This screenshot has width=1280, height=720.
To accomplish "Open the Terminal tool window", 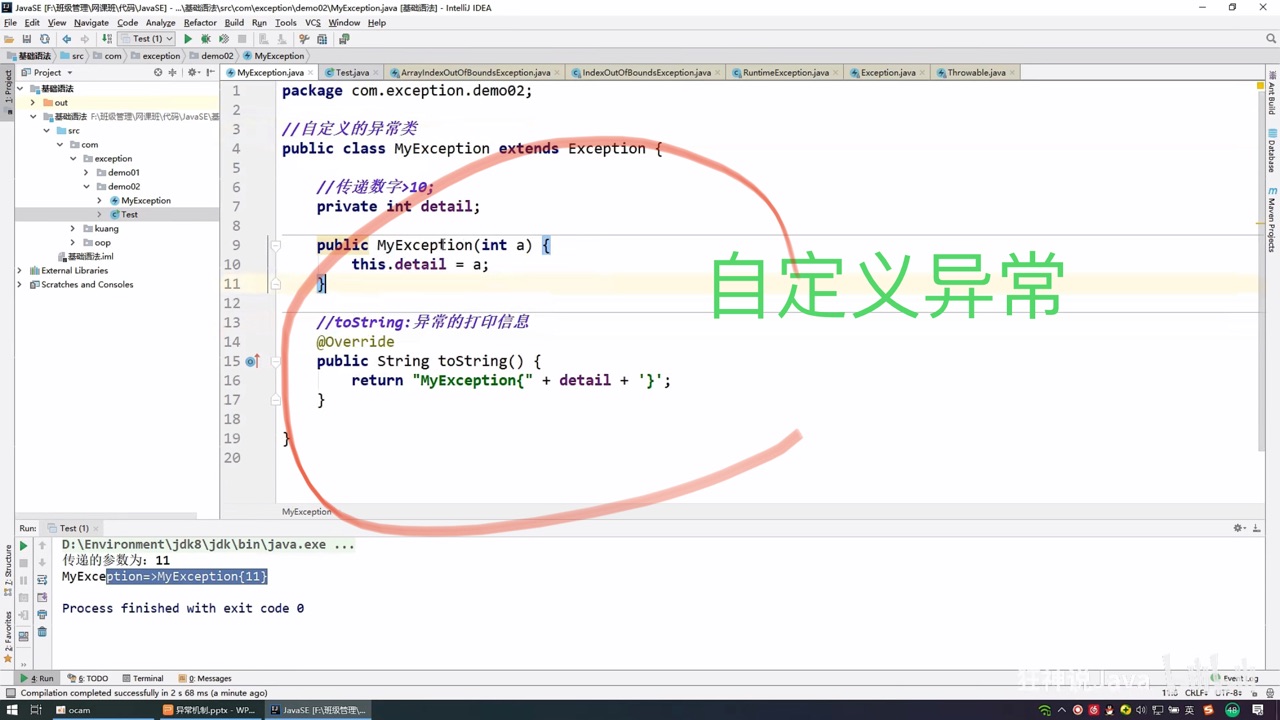I will pos(142,678).
